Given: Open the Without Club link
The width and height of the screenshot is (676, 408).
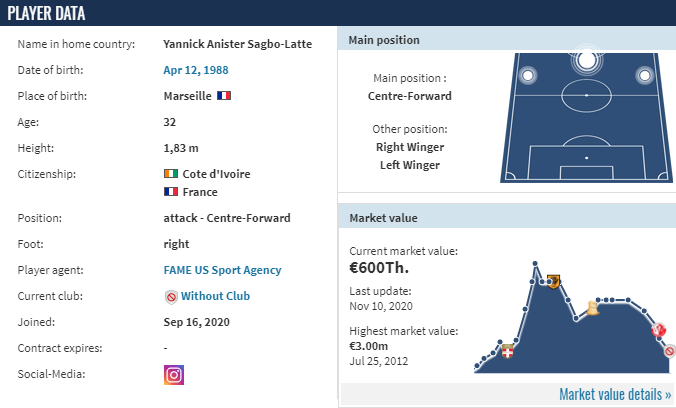Looking at the screenshot, I should coord(215,296).
